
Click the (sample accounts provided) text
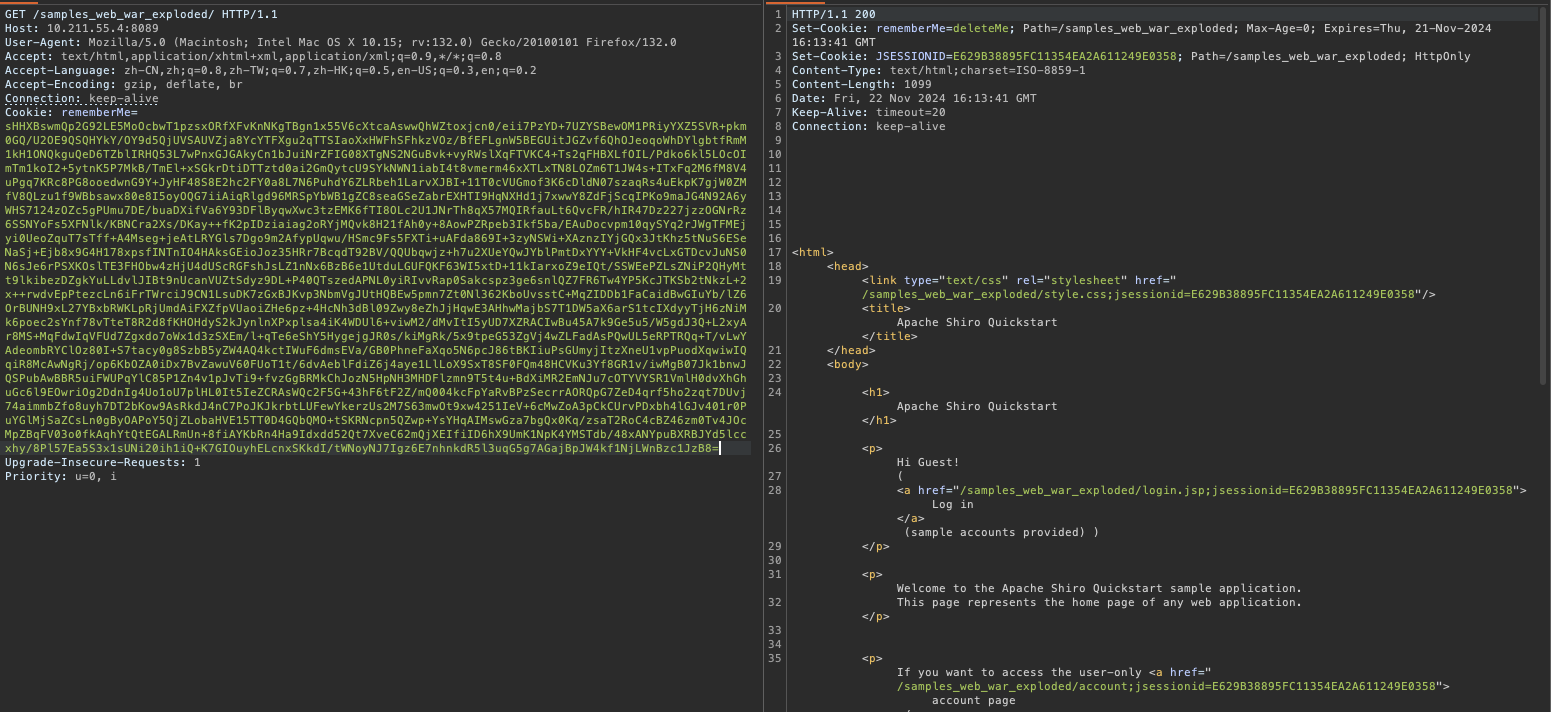click(1001, 532)
